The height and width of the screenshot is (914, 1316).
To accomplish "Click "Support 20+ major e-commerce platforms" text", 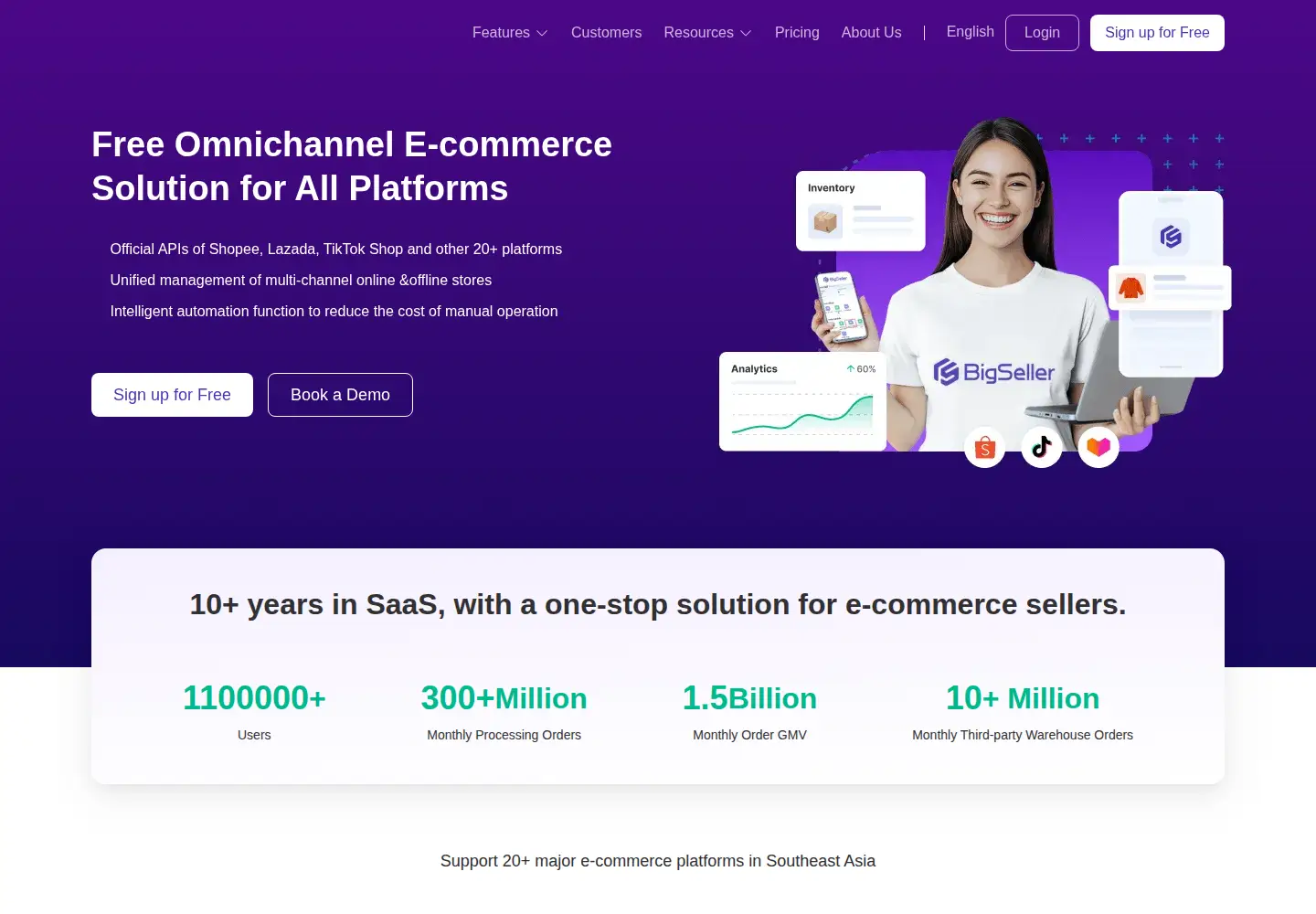I will click(x=658, y=861).
